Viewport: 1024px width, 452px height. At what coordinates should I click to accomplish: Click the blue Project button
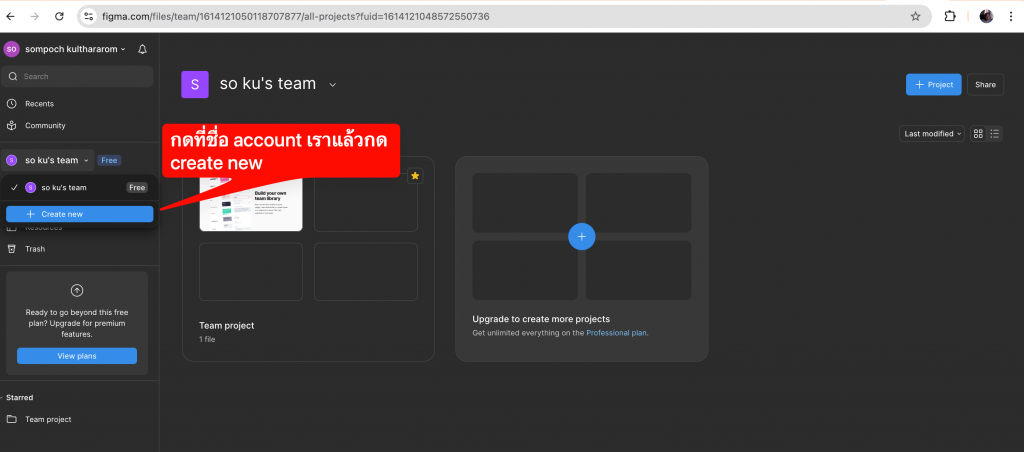tap(933, 85)
